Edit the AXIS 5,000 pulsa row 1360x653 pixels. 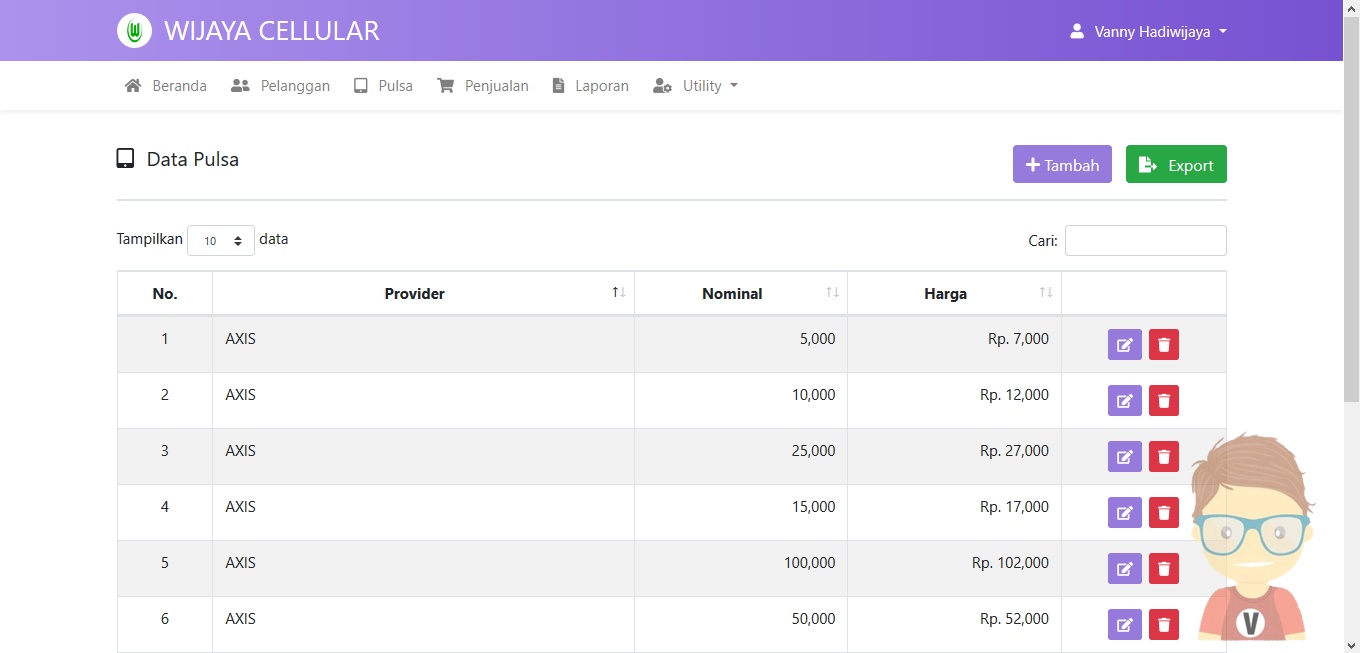pyautogui.click(x=1124, y=345)
